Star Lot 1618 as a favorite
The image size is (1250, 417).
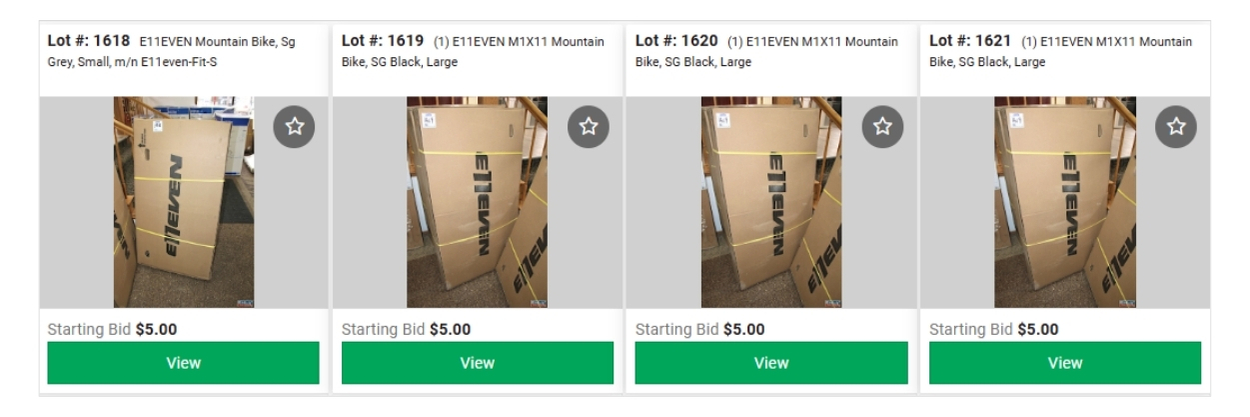coord(294,126)
